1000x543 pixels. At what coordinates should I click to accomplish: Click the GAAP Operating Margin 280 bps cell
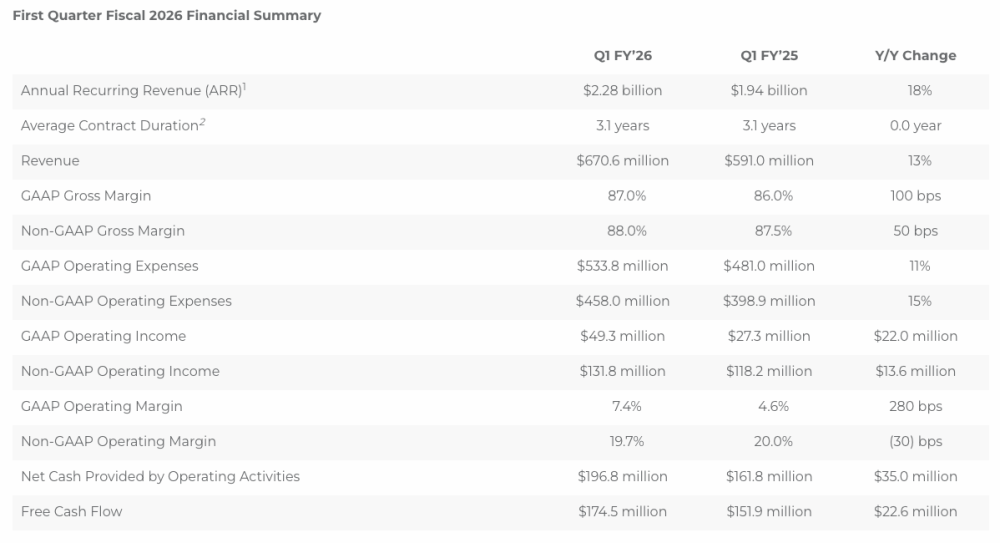915,406
